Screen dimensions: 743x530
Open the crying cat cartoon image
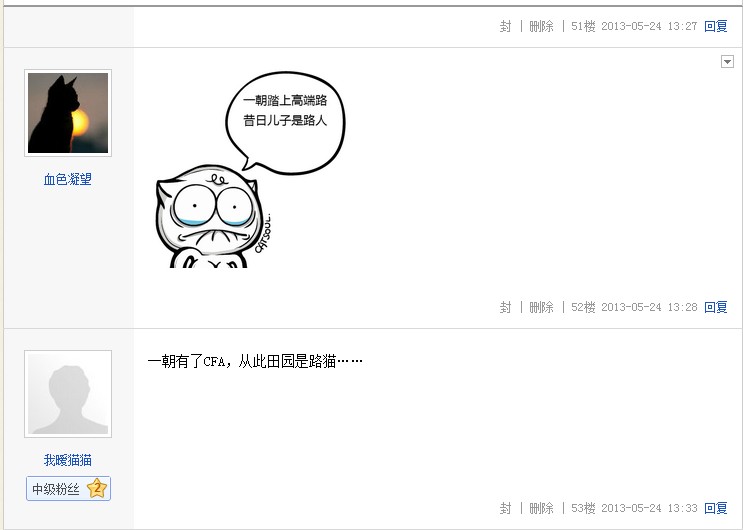point(250,170)
